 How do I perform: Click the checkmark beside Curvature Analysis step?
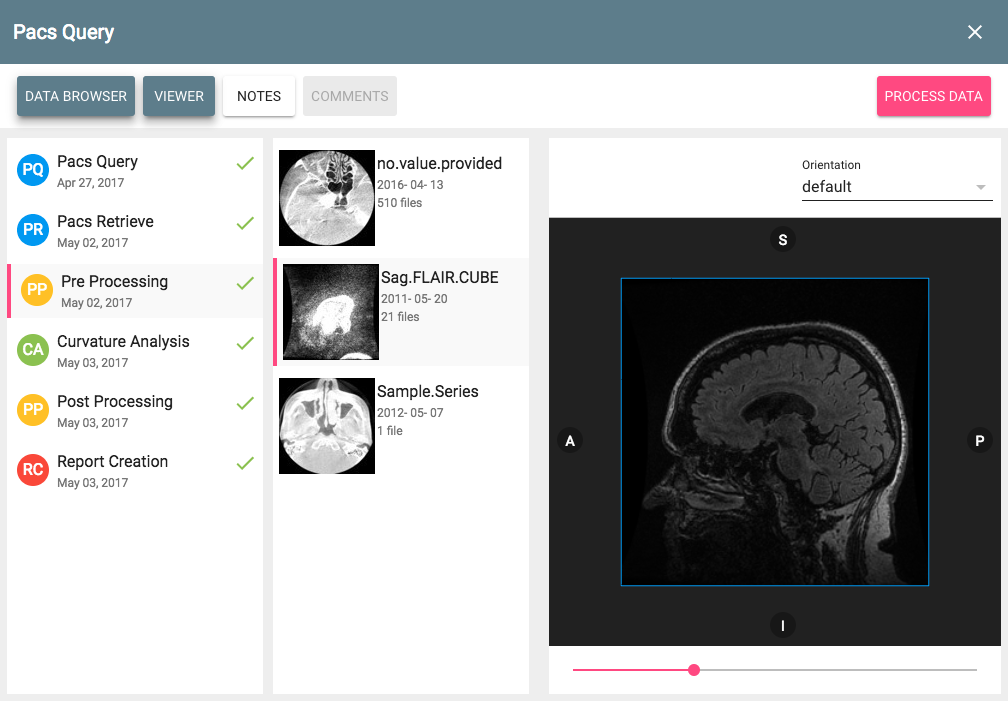point(245,343)
